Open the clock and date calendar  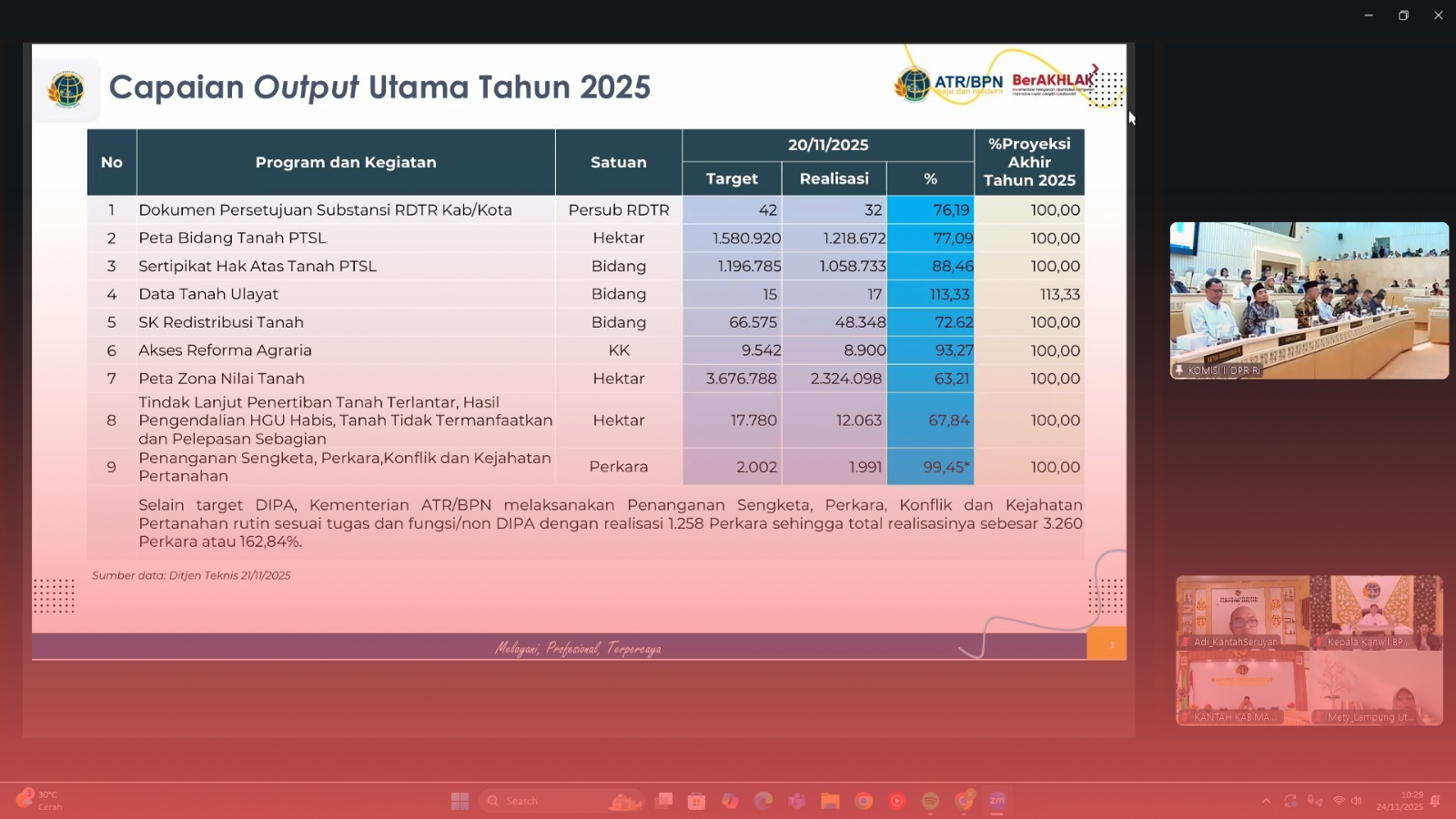click(1399, 801)
